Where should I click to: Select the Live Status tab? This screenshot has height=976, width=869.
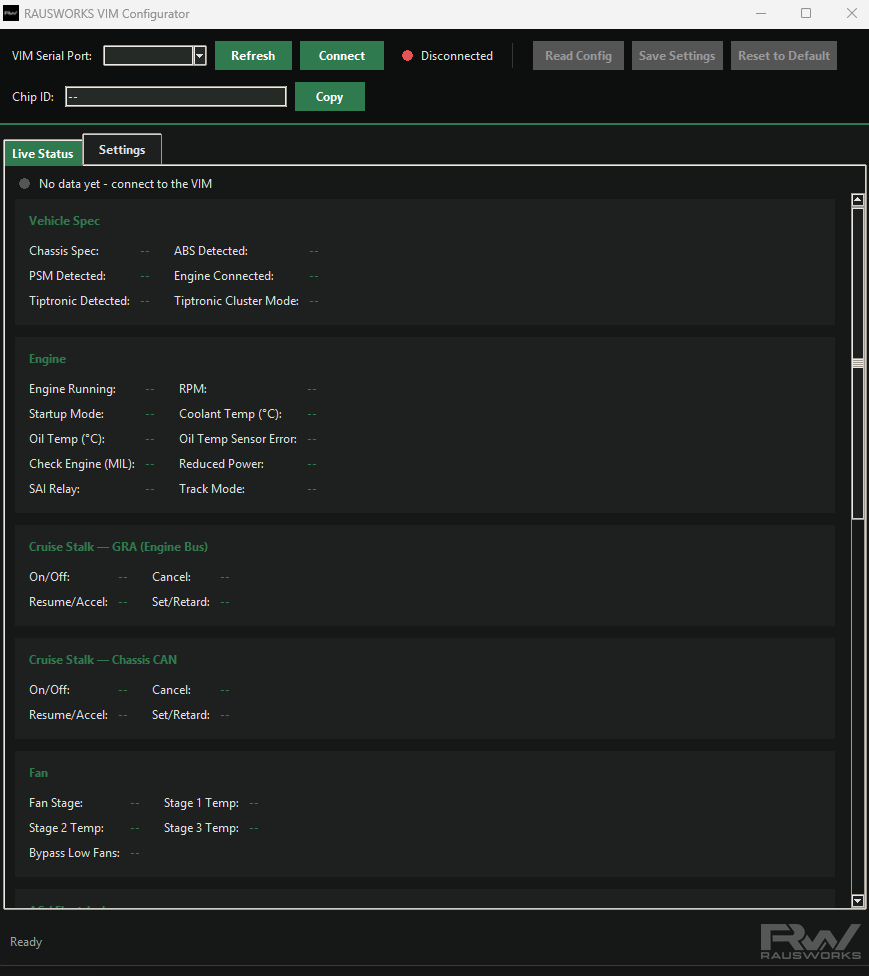coord(43,153)
